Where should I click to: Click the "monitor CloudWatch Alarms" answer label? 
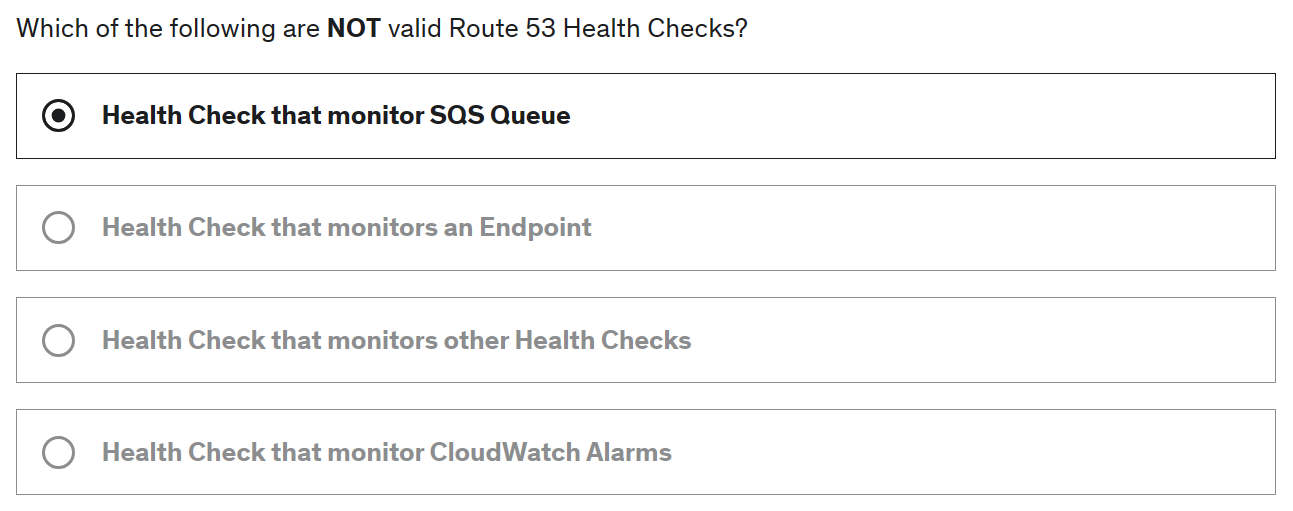pyautogui.click(x=386, y=452)
